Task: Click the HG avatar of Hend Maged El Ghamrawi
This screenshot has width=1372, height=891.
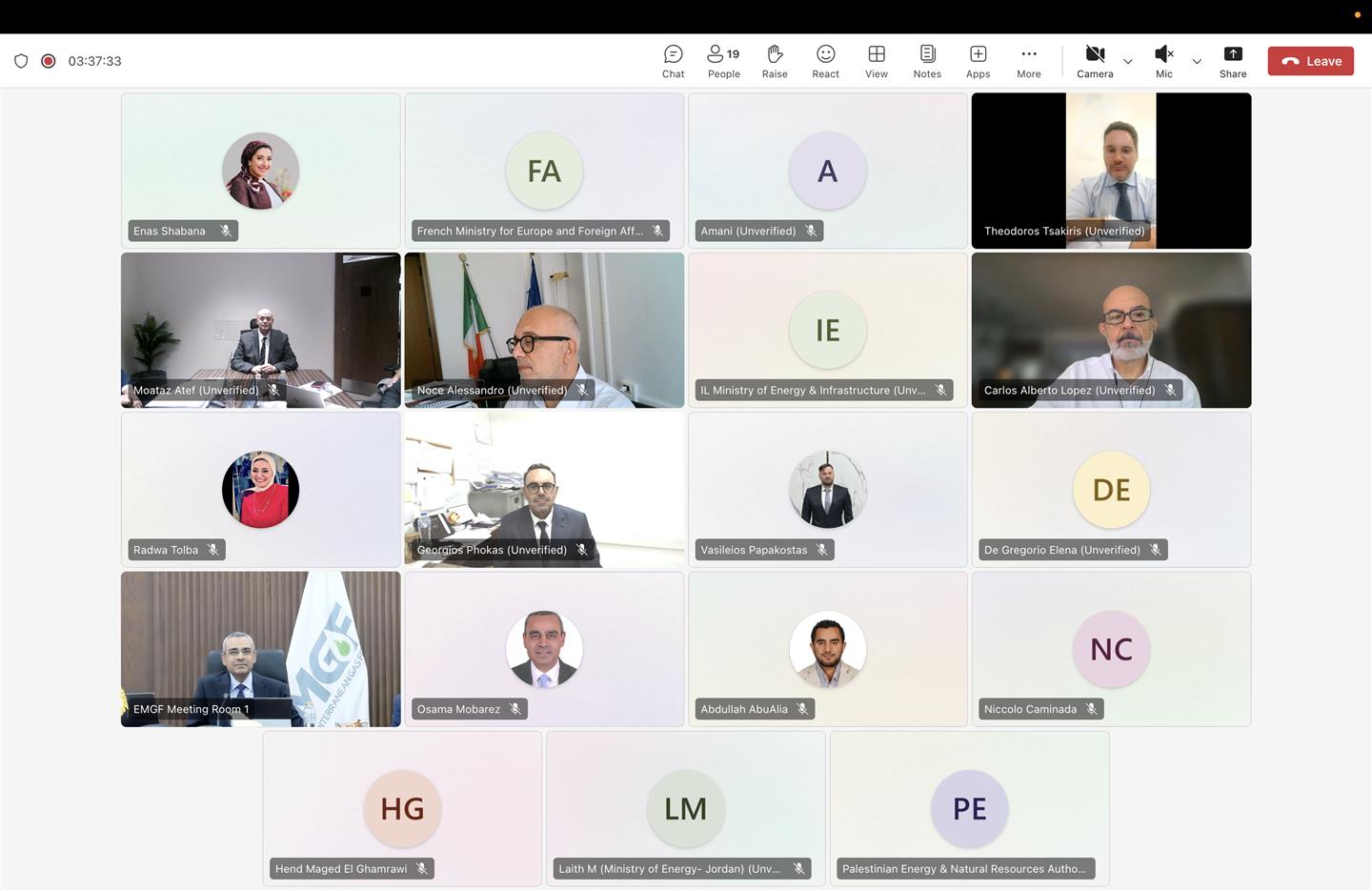Action: click(402, 808)
